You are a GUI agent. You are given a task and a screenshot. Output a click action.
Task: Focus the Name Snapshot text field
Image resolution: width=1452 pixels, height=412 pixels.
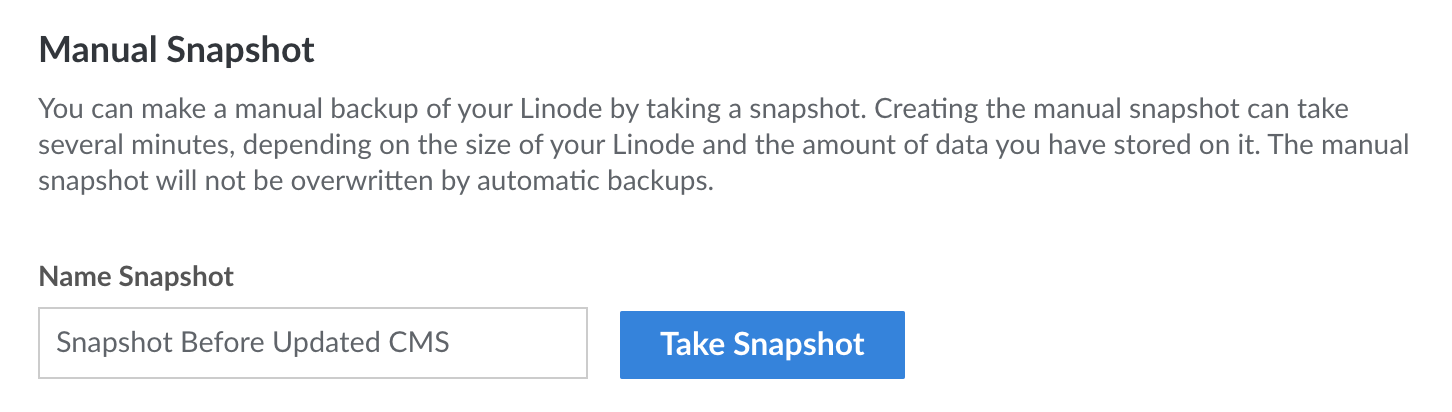[x=312, y=343]
